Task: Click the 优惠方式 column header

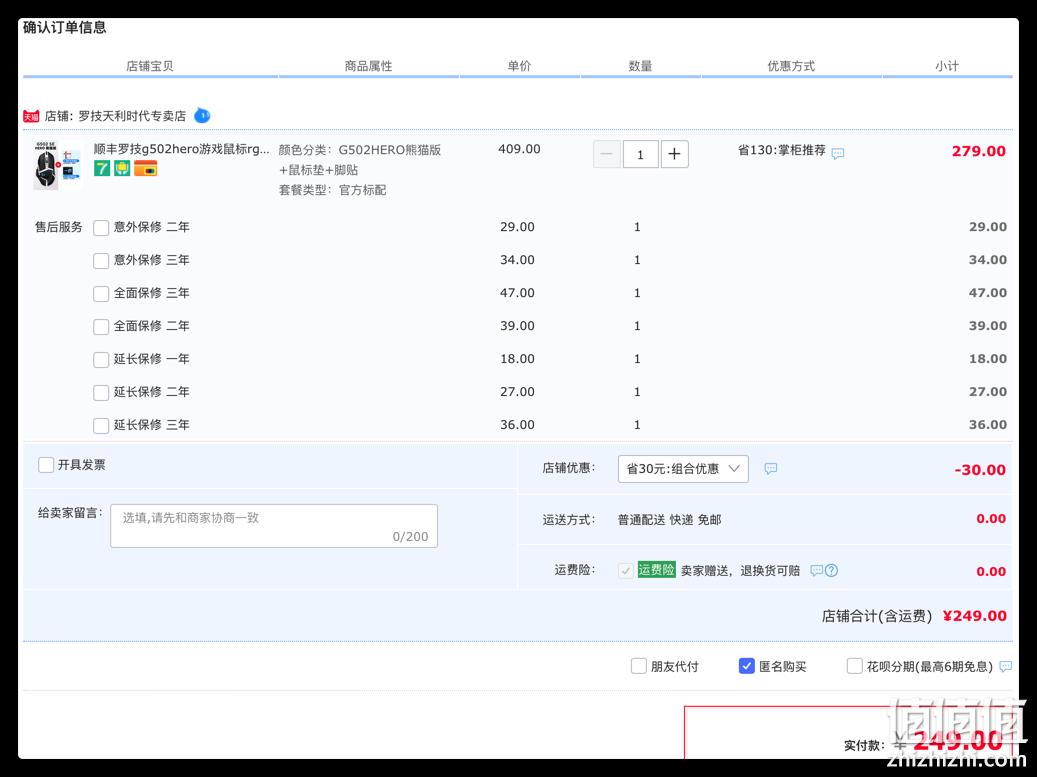Action: coord(791,66)
